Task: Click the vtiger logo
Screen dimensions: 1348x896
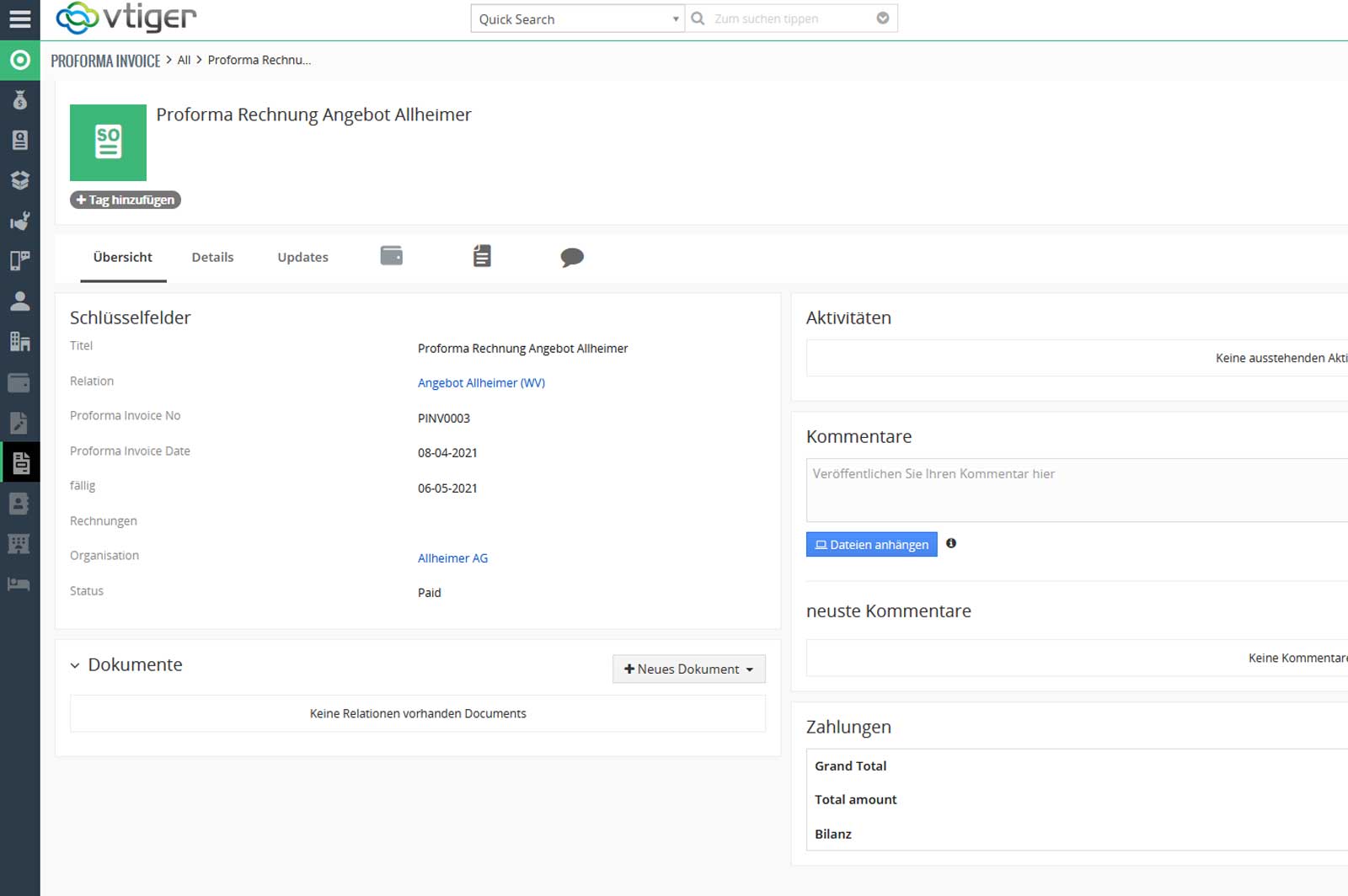Action: 126,18
